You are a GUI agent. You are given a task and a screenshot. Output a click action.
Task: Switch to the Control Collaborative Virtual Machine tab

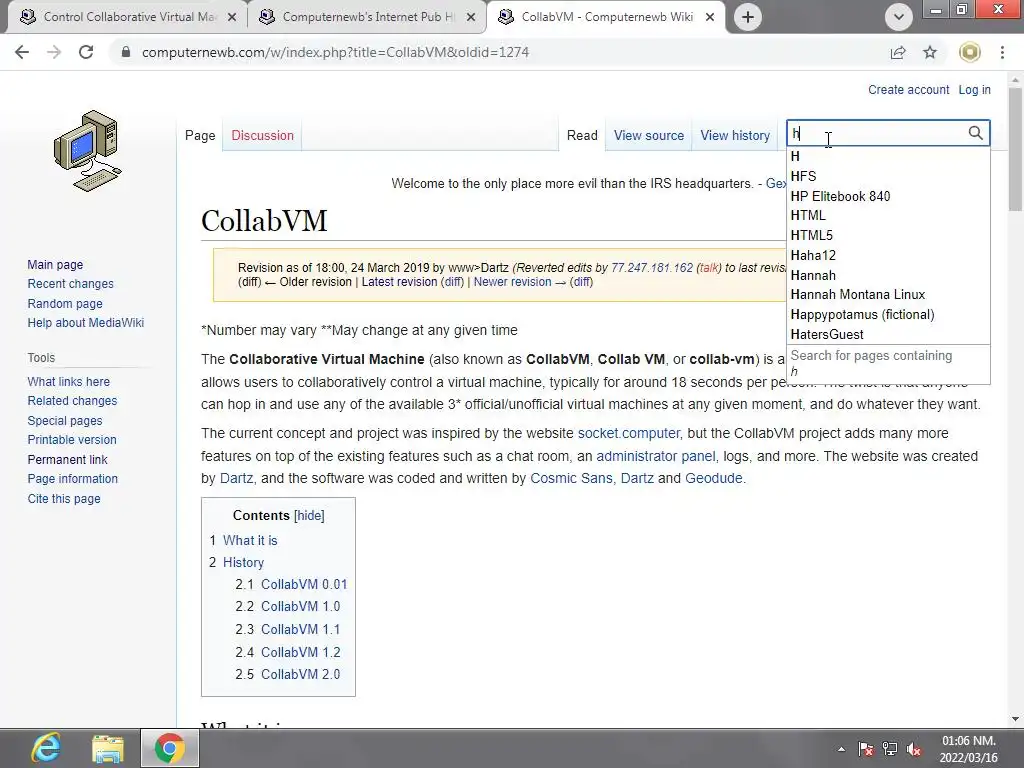129,17
